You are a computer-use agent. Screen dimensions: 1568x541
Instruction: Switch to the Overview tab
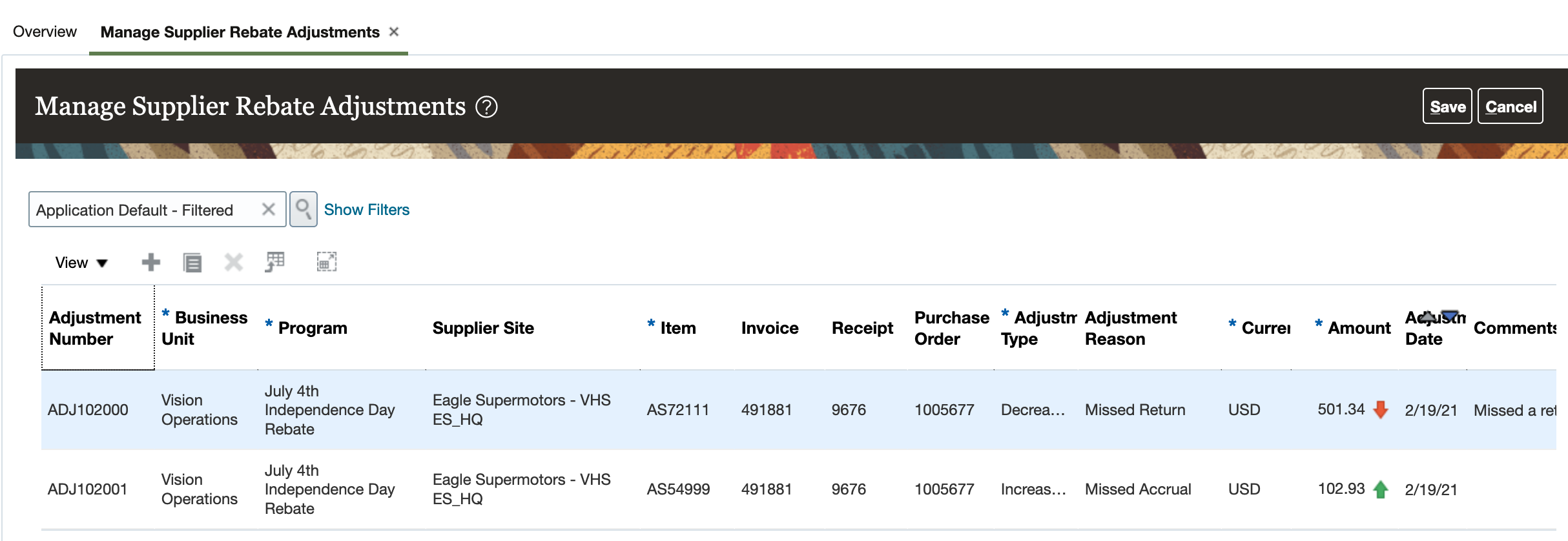tap(45, 32)
